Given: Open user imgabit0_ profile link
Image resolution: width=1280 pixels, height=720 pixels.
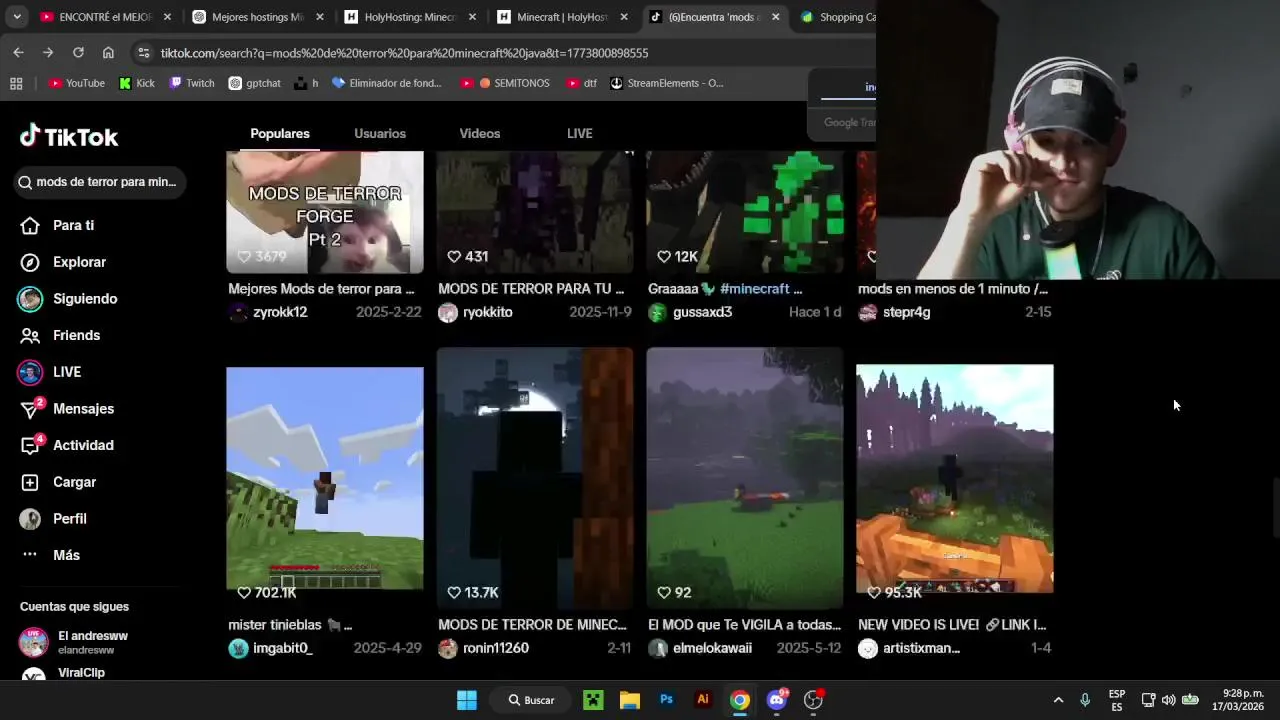Looking at the screenshot, I should [283, 648].
